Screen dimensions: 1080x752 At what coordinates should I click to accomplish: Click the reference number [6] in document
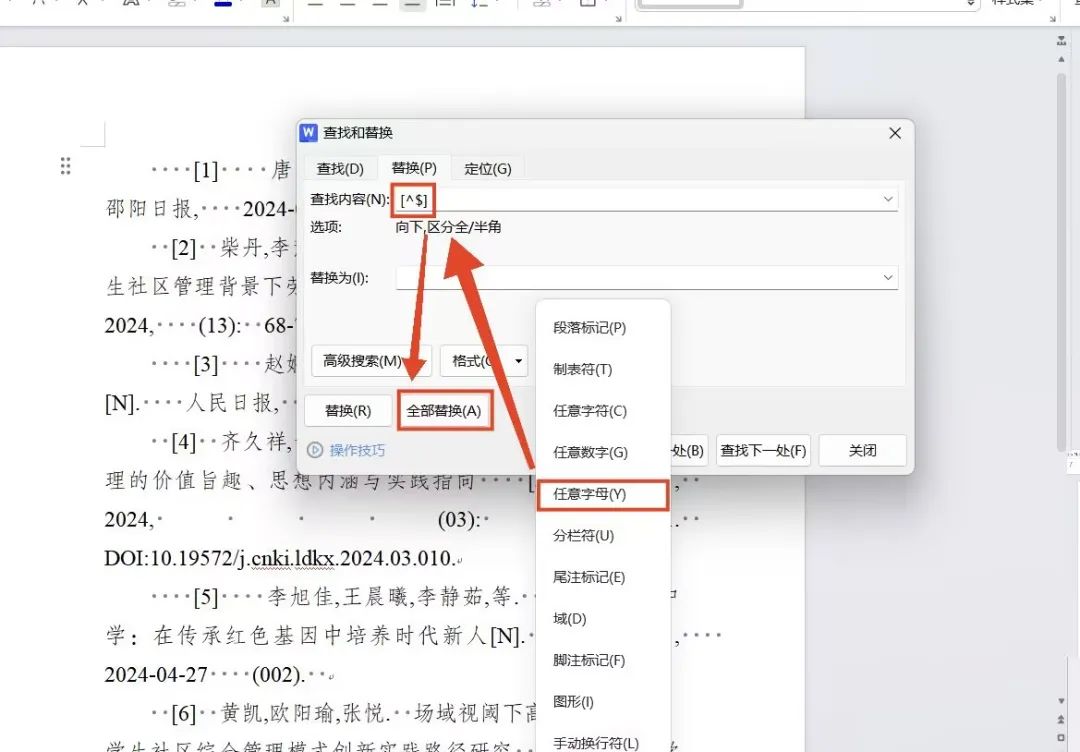pos(184,713)
